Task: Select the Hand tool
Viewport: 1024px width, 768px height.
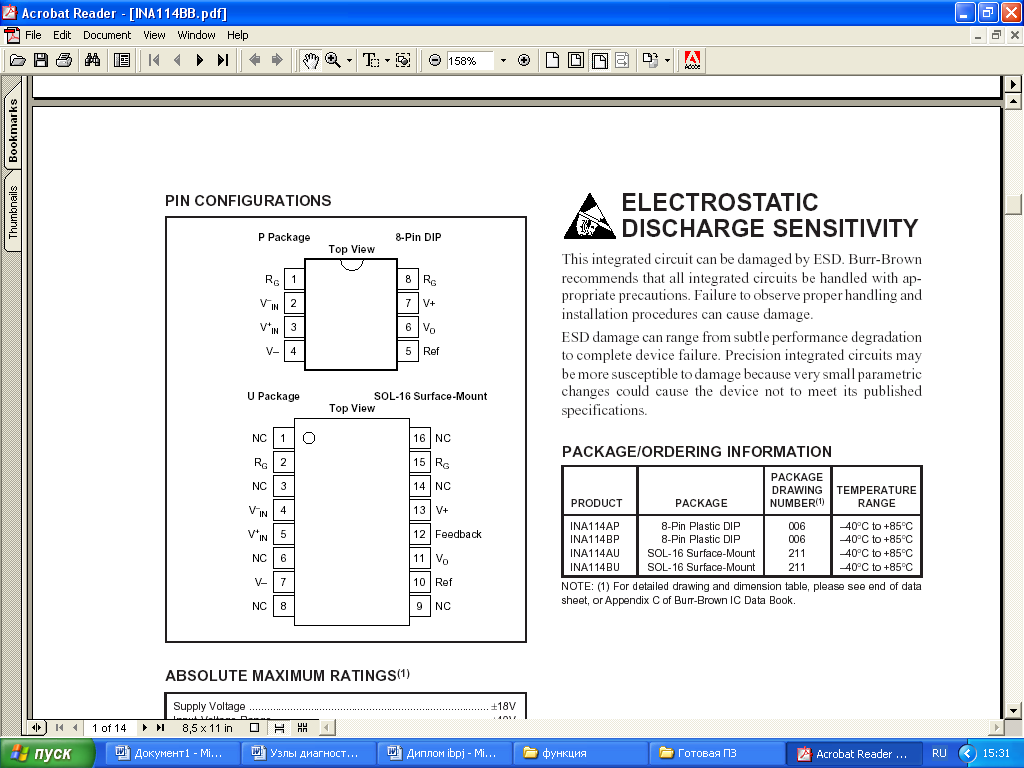Action: (x=310, y=61)
